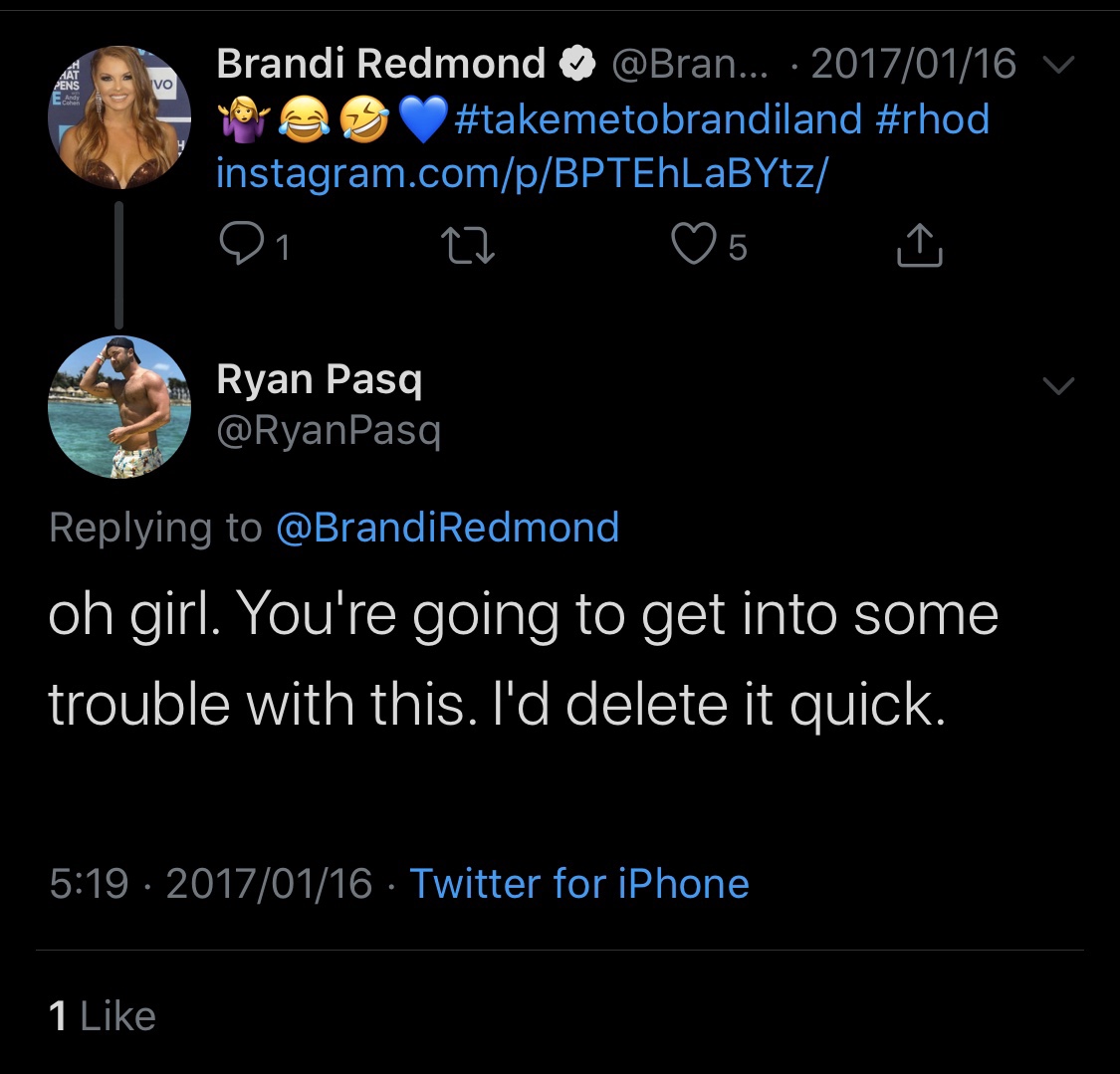Viewport: 1120px width, 1074px height.
Task: Tap the Twitter for iPhone source link
Action: coord(579,883)
